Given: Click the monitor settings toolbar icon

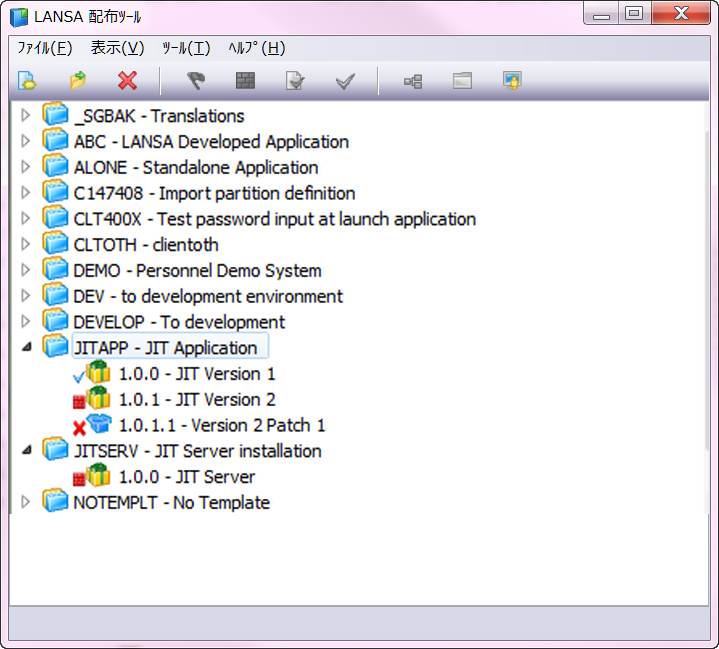Looking at the screenshot, I should (x=512, y=81).
